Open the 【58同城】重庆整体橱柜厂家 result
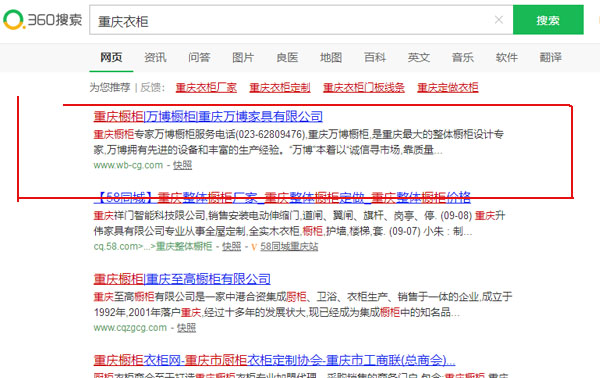The image size is (600, 378). pos(282,197)
